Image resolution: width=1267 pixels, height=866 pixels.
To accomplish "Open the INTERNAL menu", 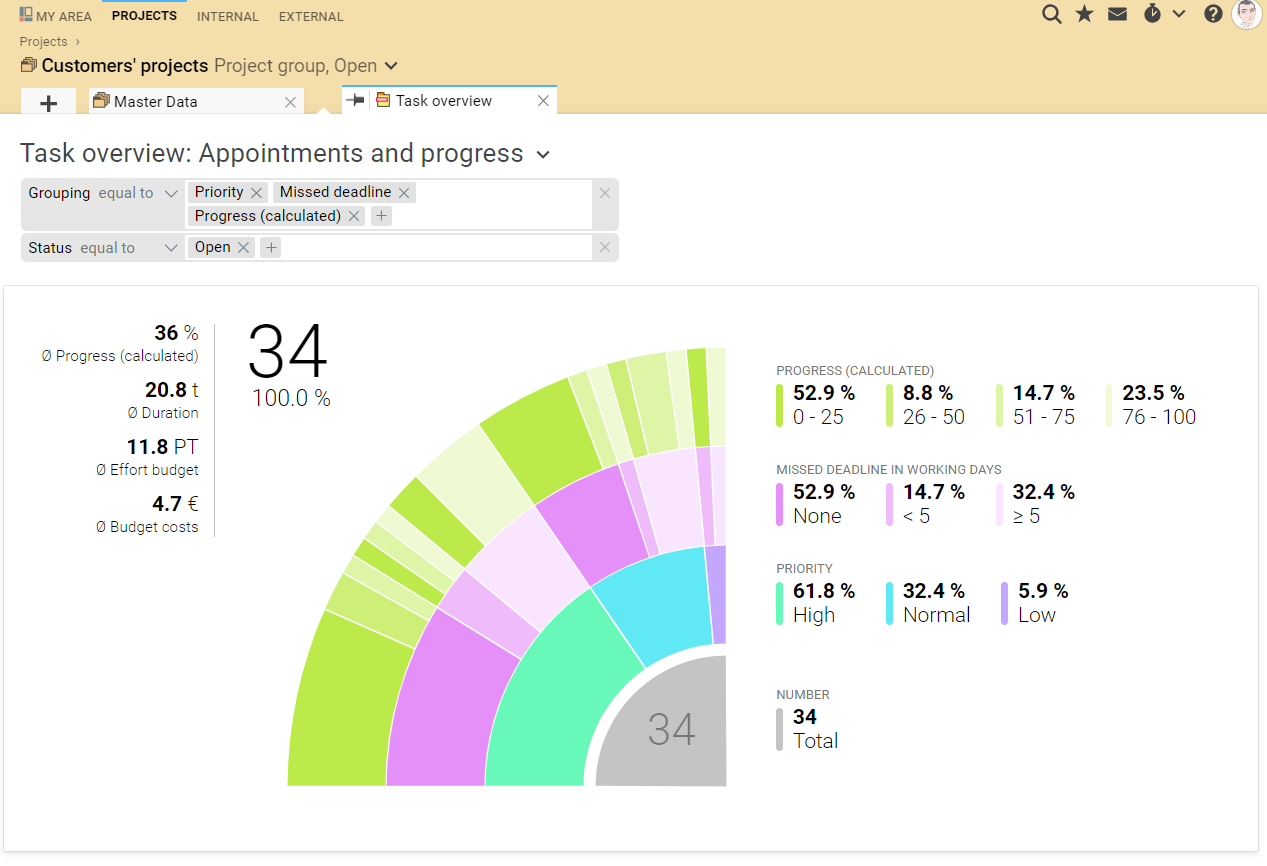I will (228, 17).
